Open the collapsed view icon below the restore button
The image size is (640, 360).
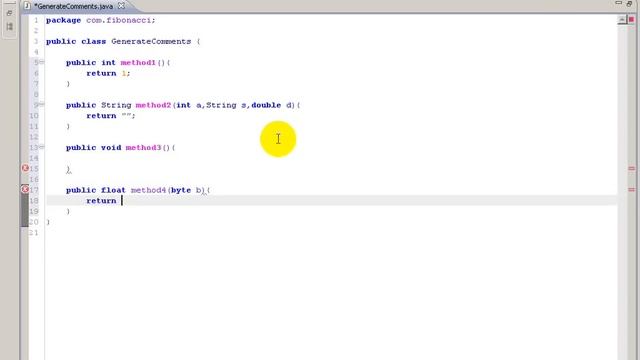click(9, 27)
